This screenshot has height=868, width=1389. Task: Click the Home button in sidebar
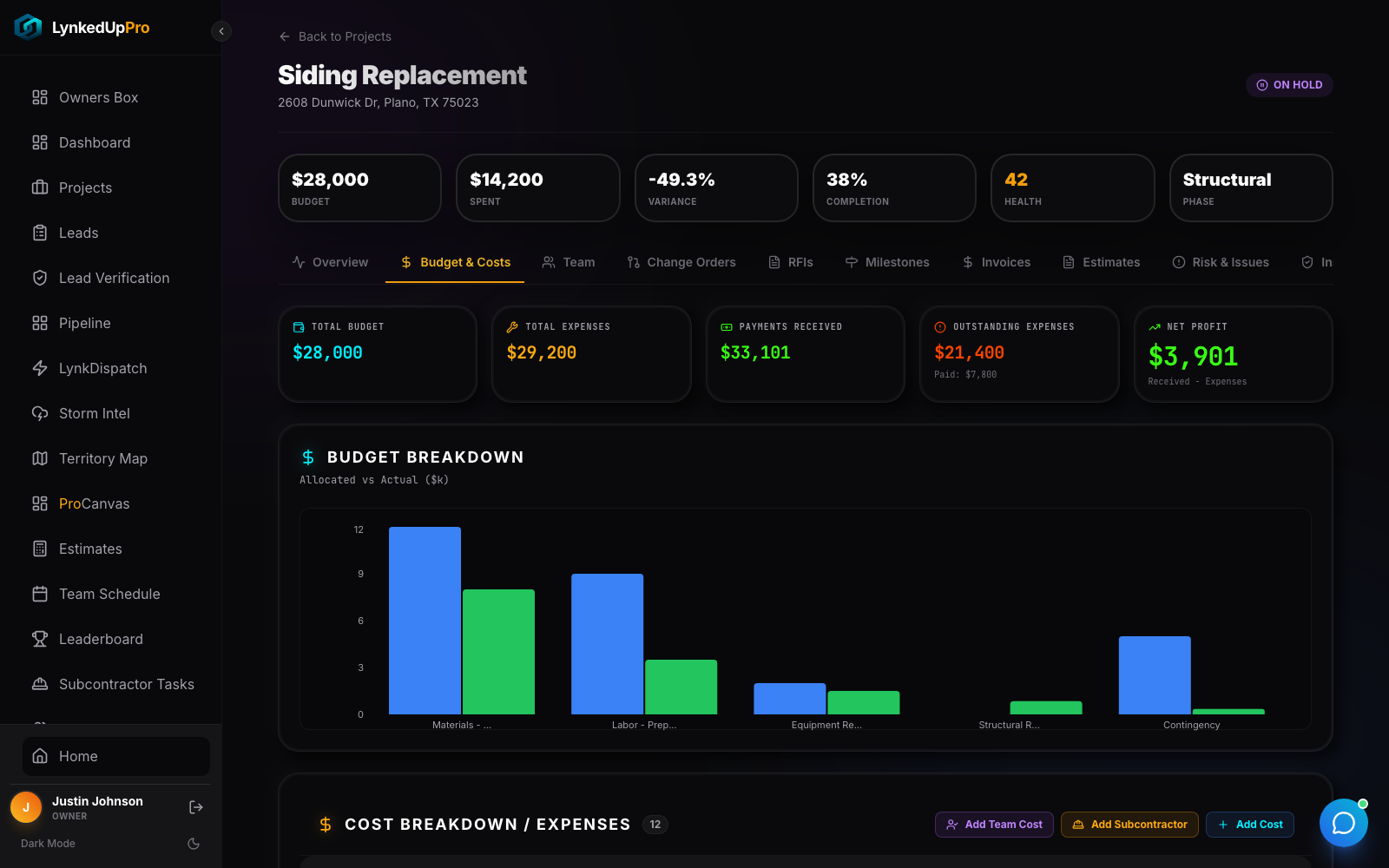(116, 756)
